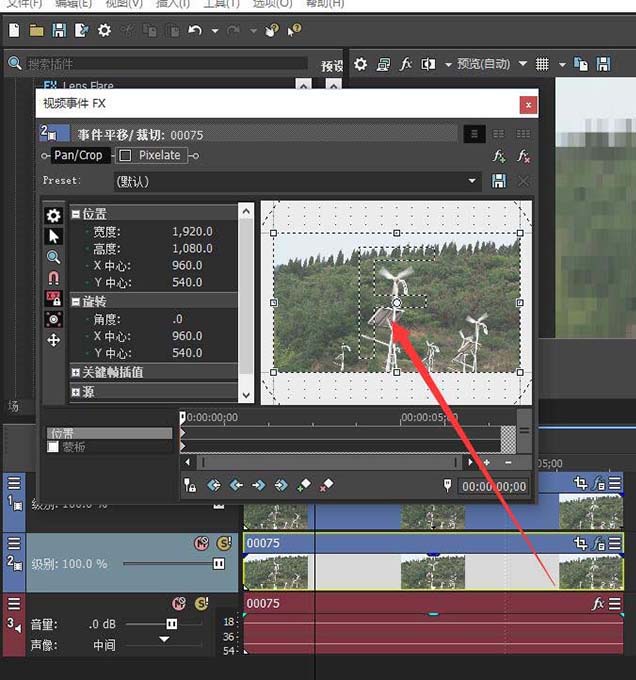Select the normal edit arrow tool
Screen dimensions: 636x680
pyautogui.click(x=54, y=236)
